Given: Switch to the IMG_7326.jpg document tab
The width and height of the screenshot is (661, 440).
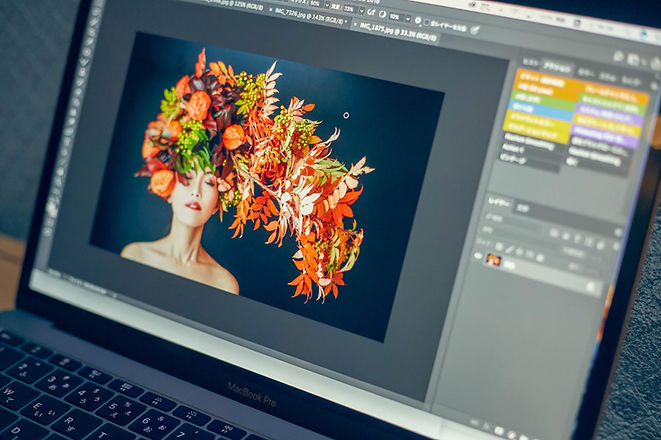Looking at the screenshot, I should click(x=310, y=15).
